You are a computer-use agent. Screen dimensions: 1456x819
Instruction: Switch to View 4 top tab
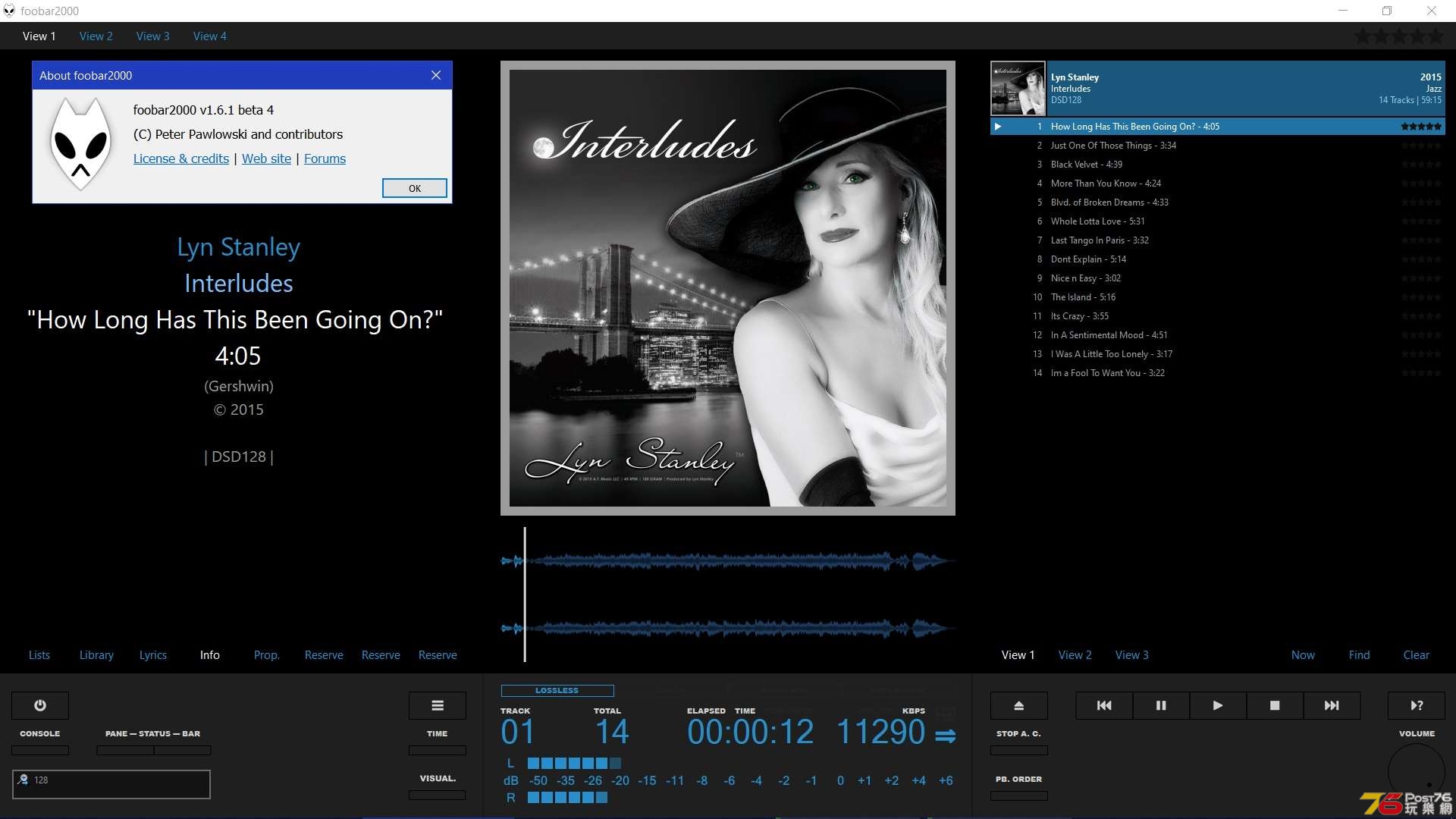(210, 36)
